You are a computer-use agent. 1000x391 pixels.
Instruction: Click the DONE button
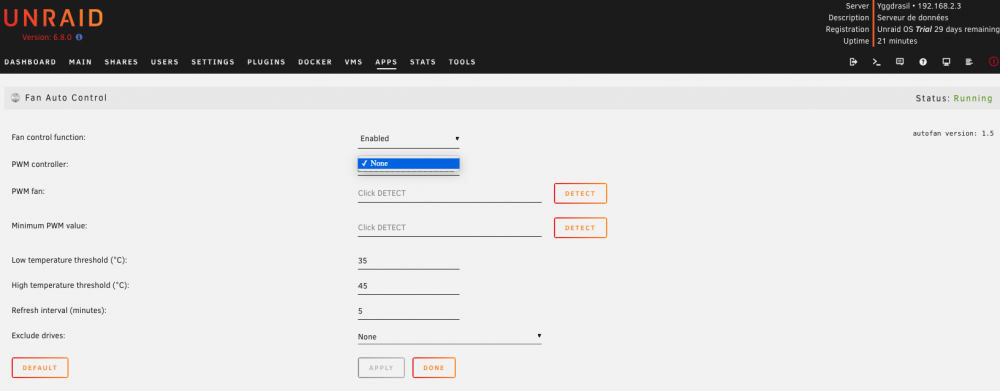click(x=434, y=368)
